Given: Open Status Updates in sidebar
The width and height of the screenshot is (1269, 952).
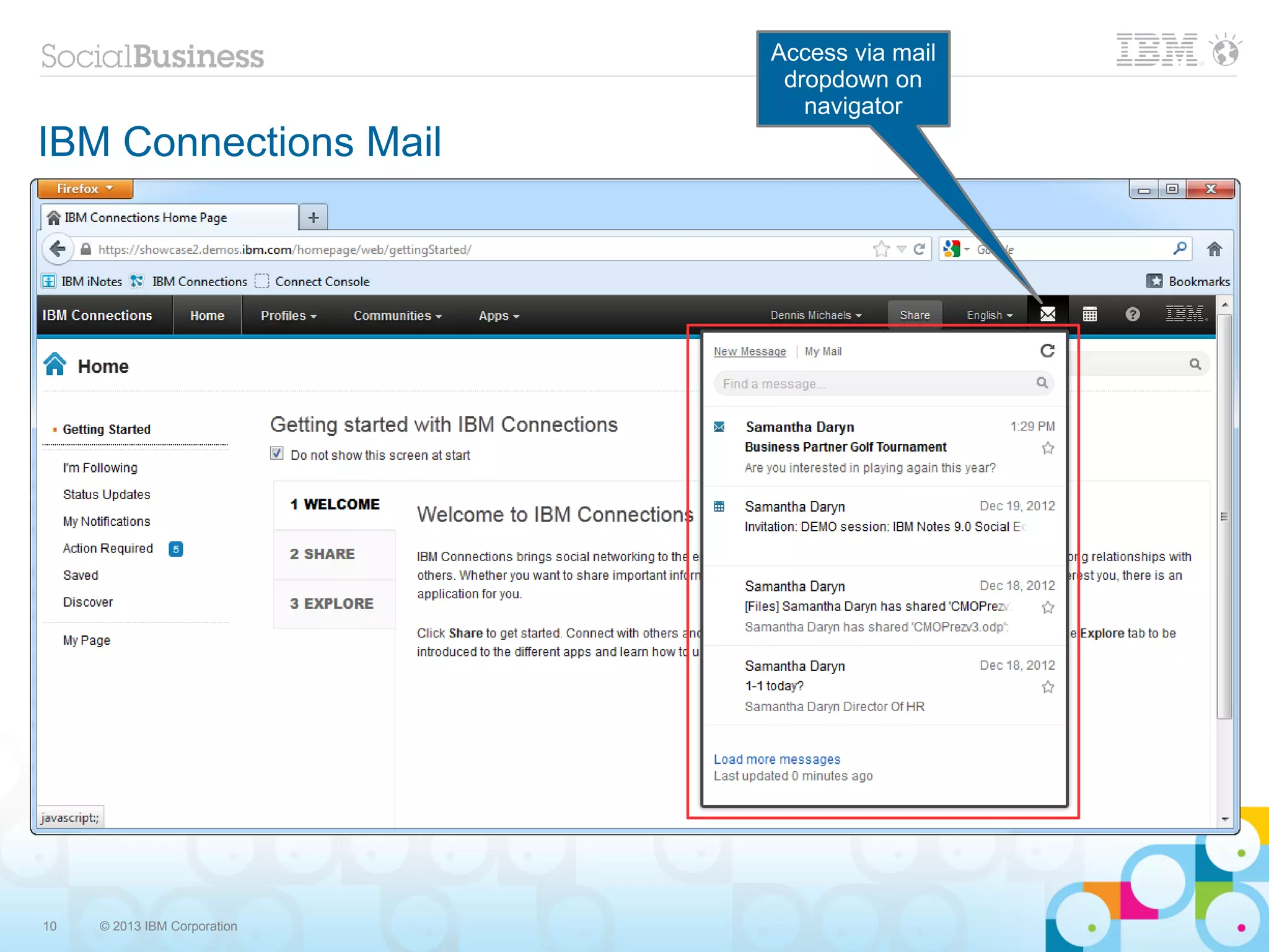Looking at the screenshot, I should point(107,494).
